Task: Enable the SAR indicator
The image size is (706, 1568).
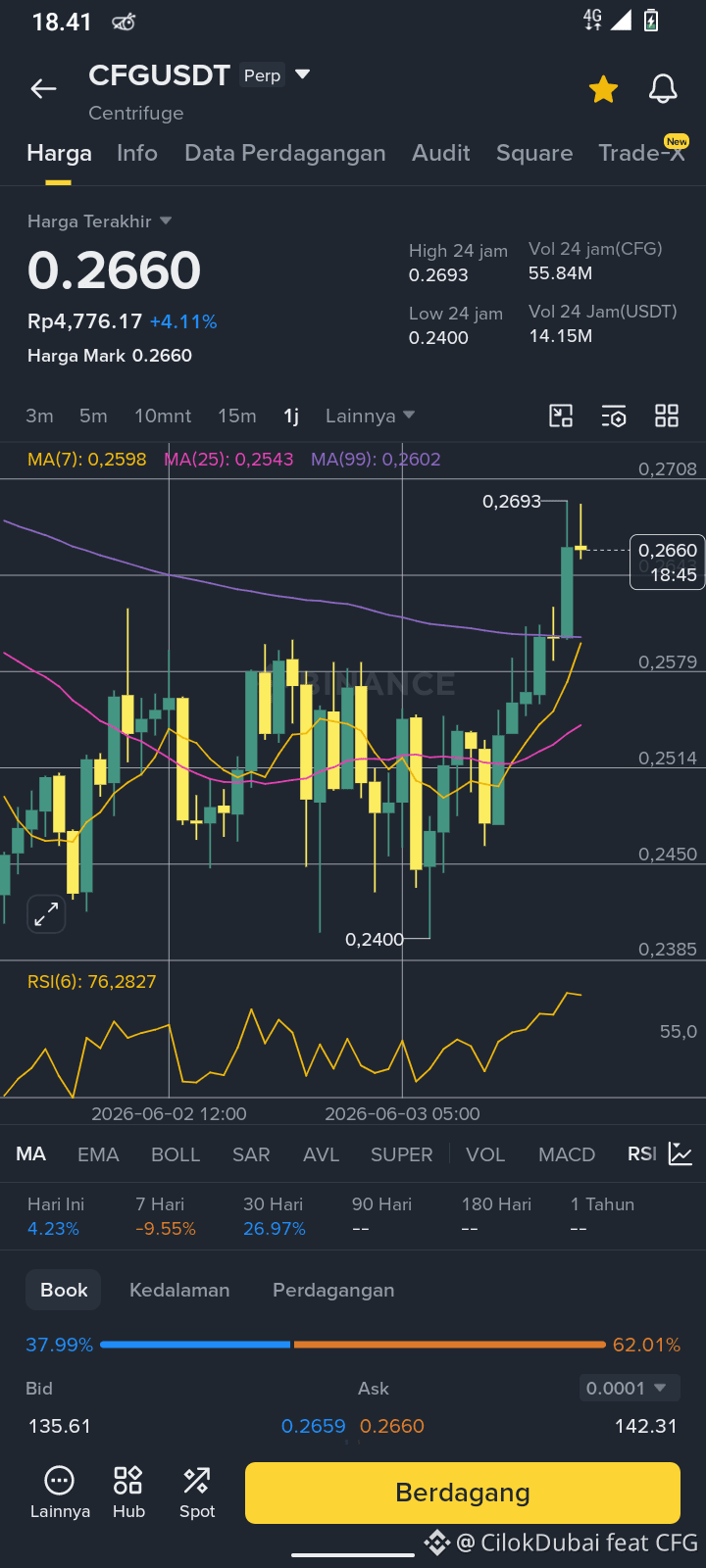Action: (x=251, y=1154)
